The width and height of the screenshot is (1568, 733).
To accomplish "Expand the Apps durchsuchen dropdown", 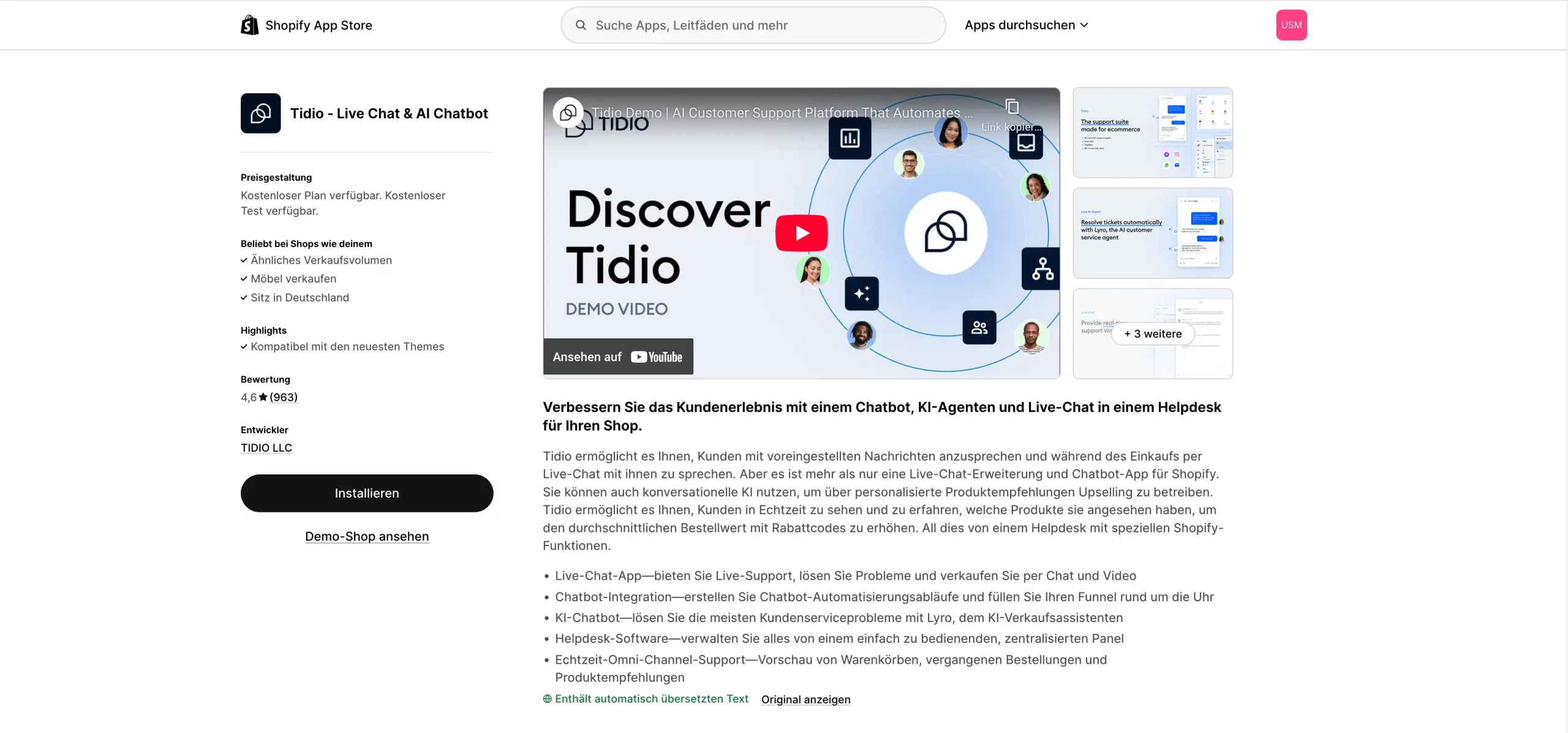I will [1026, 25].
